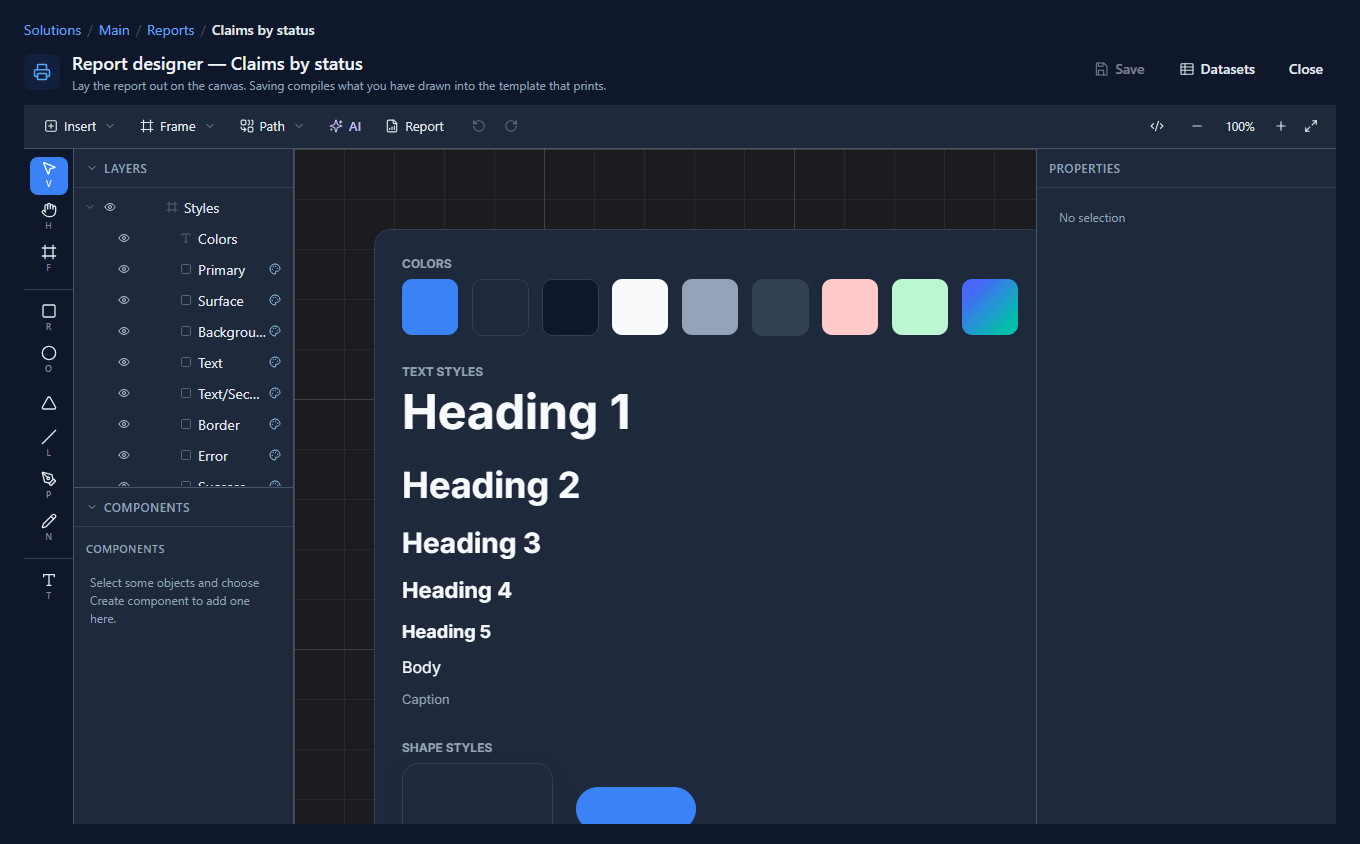Select the blue pill shape on canvas

(636, 806)
